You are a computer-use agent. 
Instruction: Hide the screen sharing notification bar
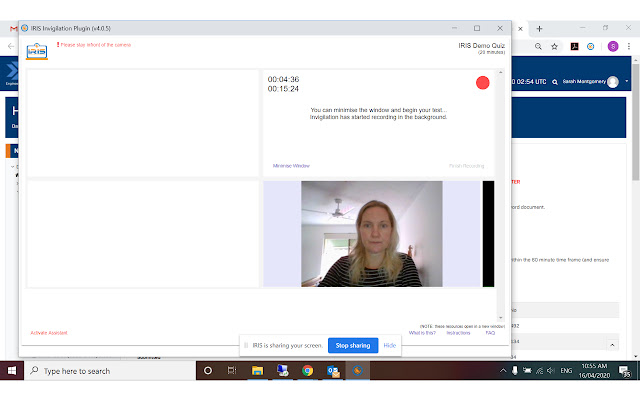[x=390, y=345]
